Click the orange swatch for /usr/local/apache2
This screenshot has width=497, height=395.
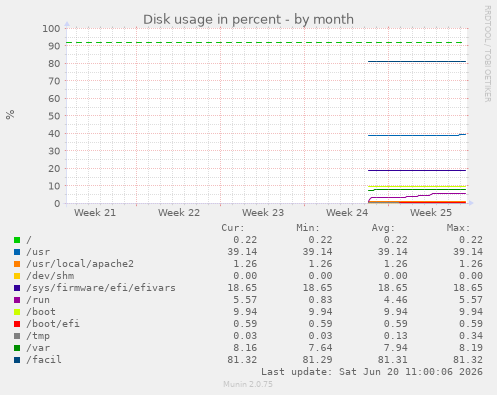17,264
